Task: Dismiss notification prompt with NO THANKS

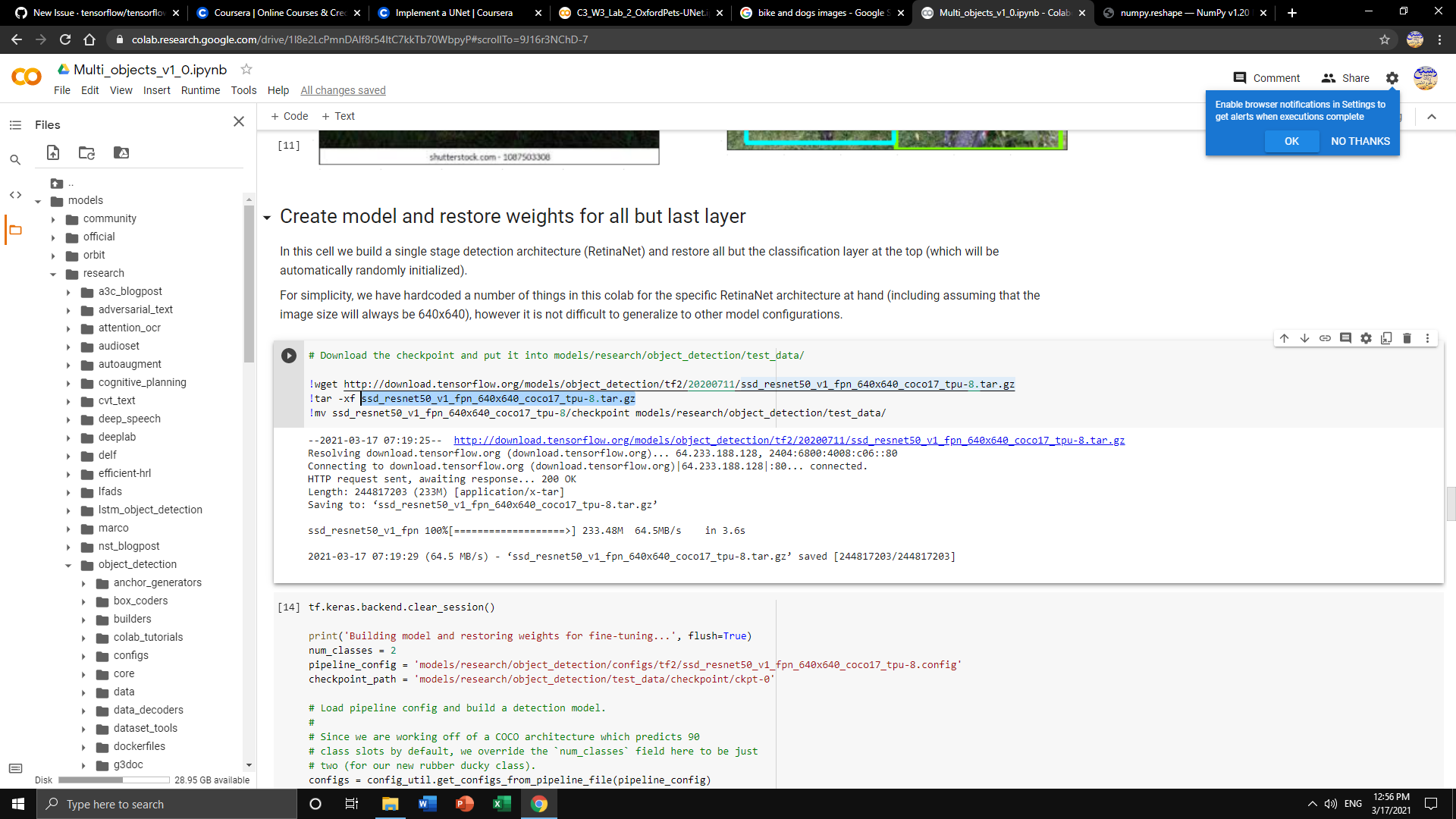Action: pyautogui.click(x=1360, y=141)
